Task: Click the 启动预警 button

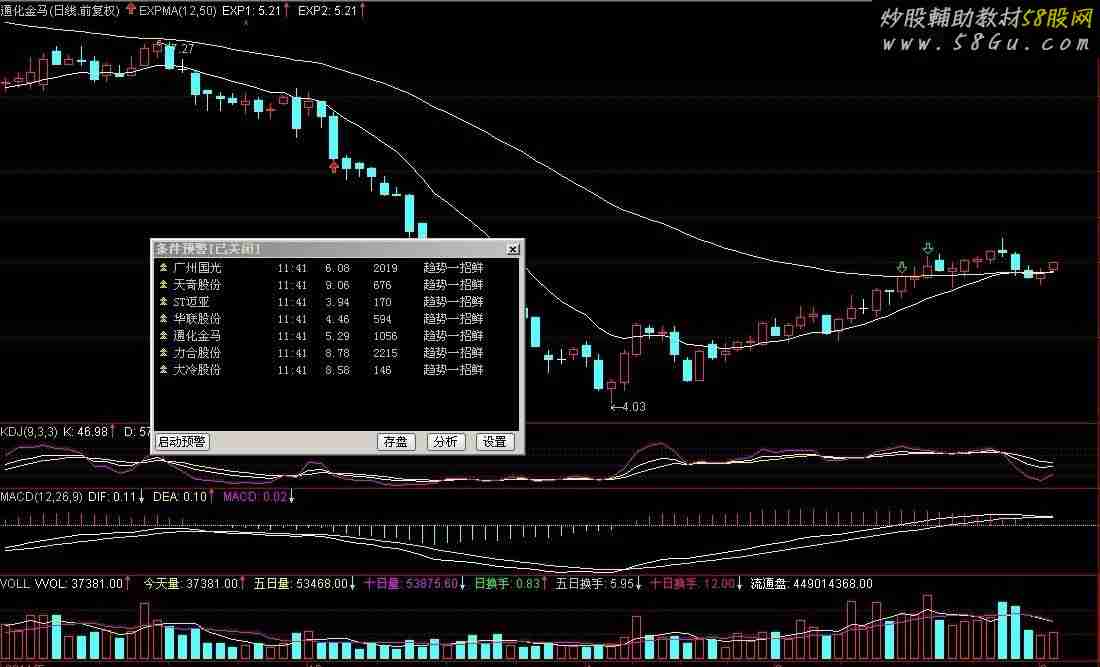Action: [x=182, y=441]
